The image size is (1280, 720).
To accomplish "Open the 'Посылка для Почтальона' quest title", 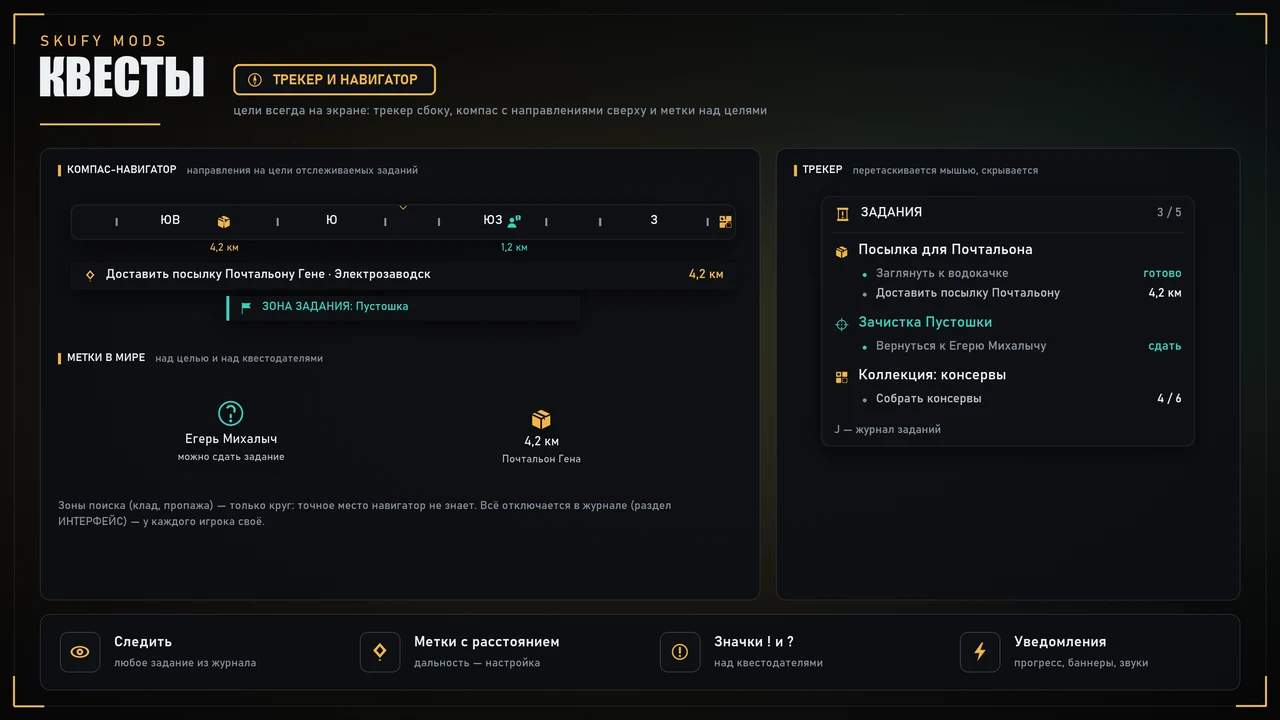I will [x=945, y=250].
